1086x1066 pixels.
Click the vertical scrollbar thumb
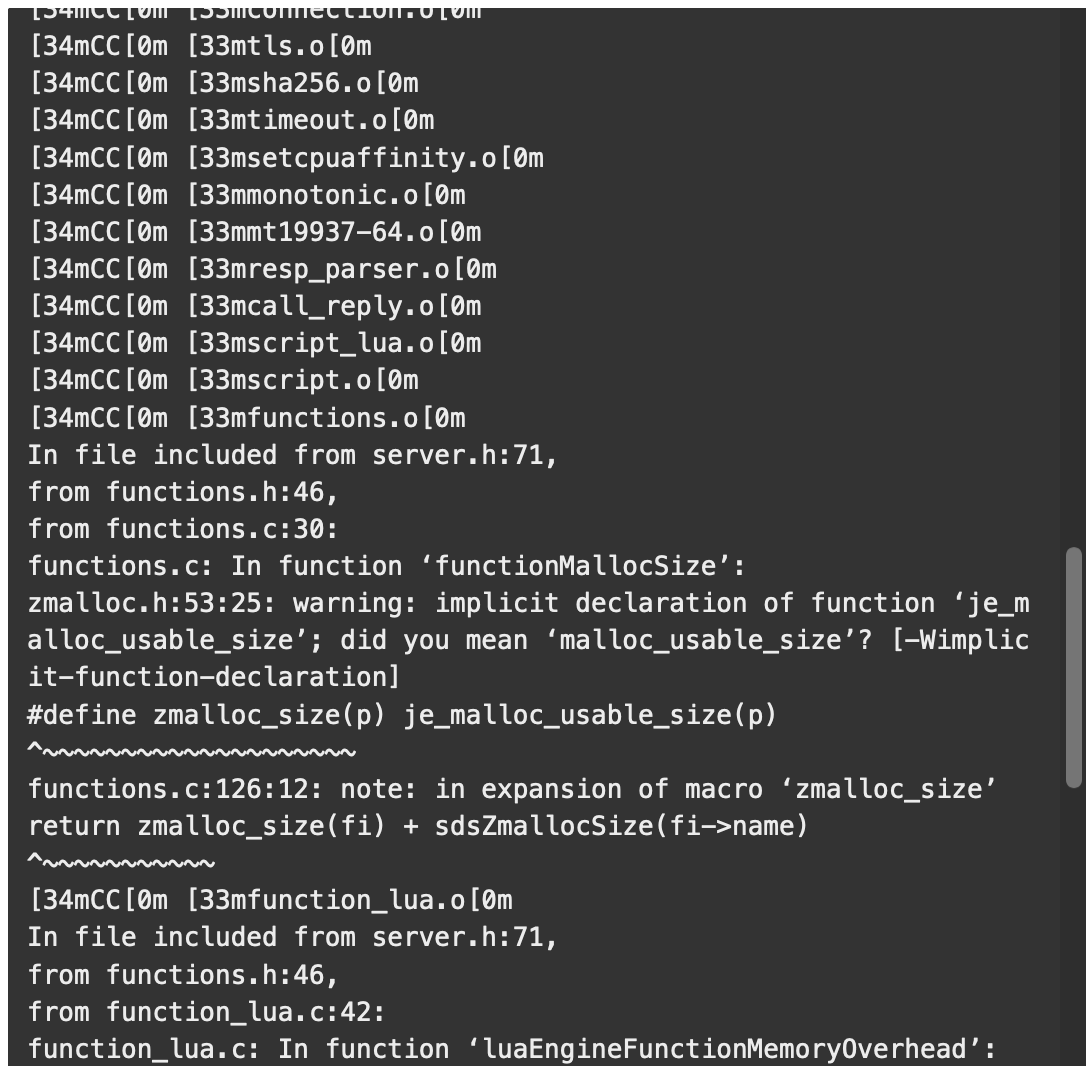tap(1074, 667)
